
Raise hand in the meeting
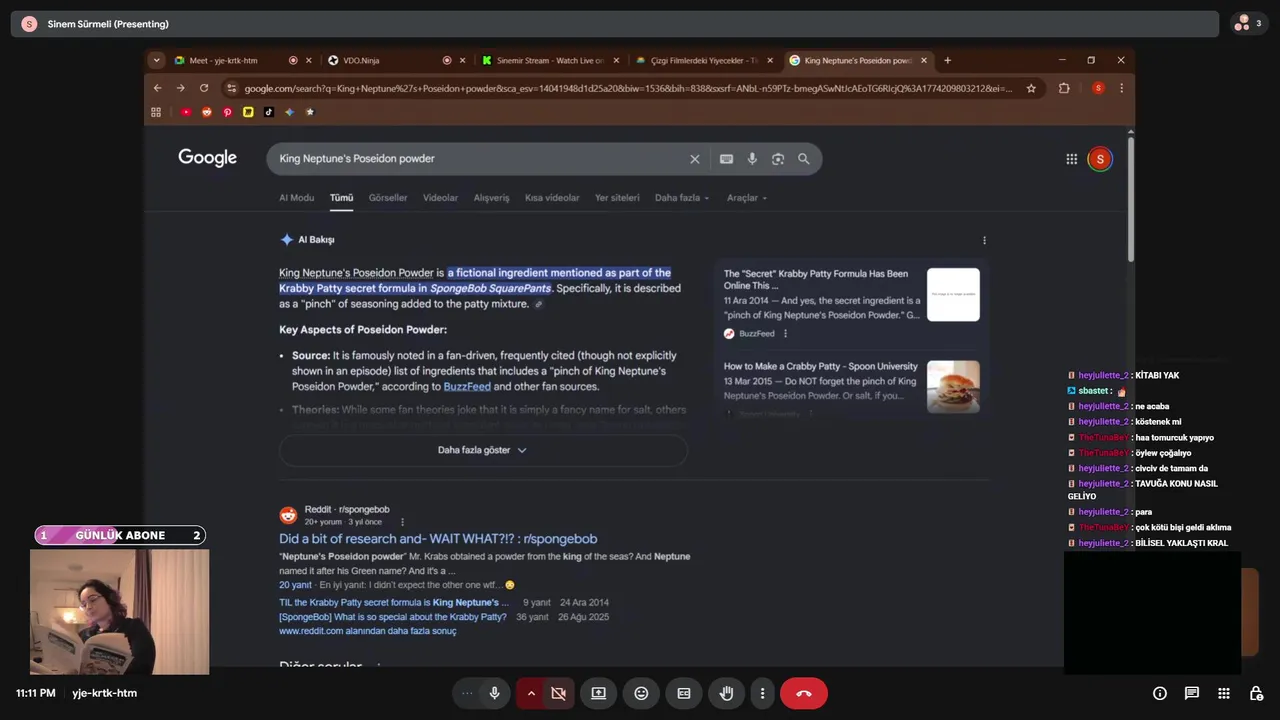727,693
